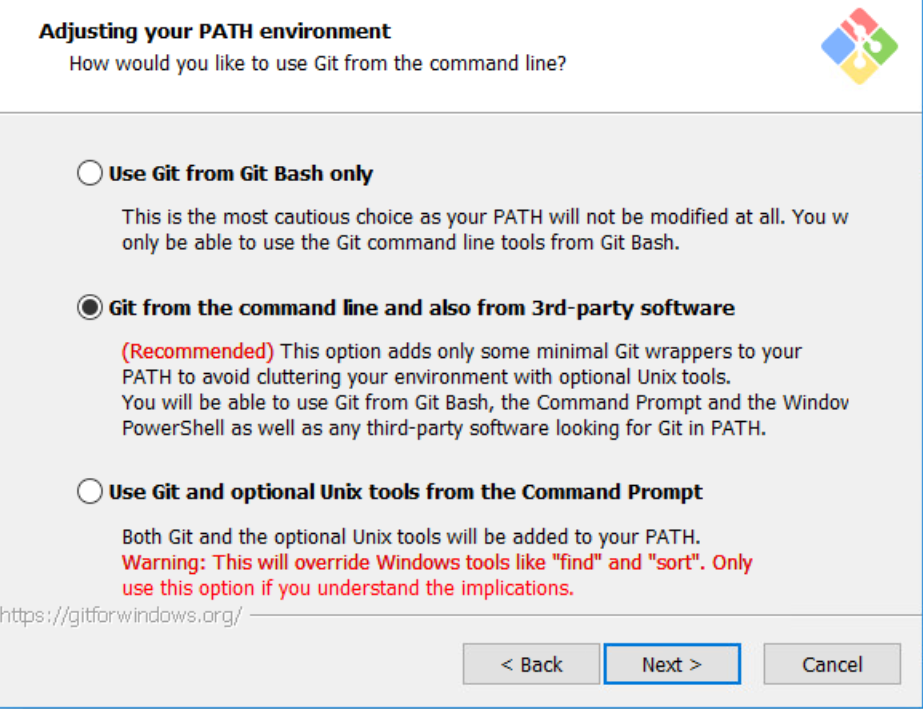This screenshot has height=709, width=923.
Task: Click 'PATH to avoid cluttering your environment' line
Action: click(425, 377)
